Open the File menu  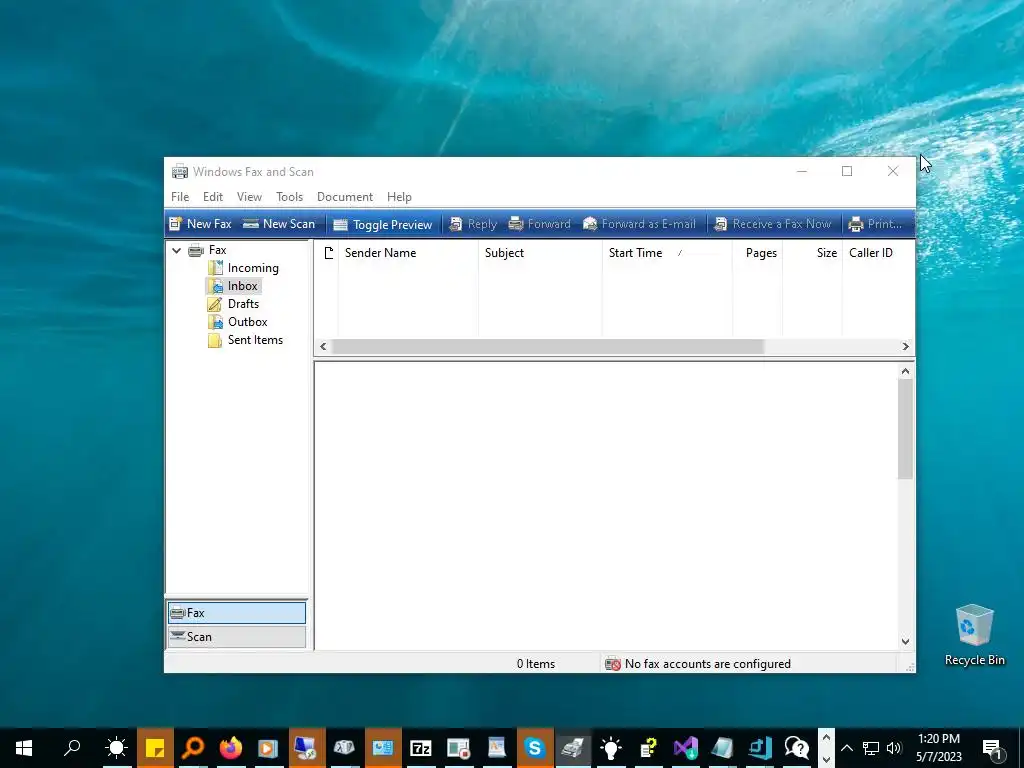pos(180,197)
